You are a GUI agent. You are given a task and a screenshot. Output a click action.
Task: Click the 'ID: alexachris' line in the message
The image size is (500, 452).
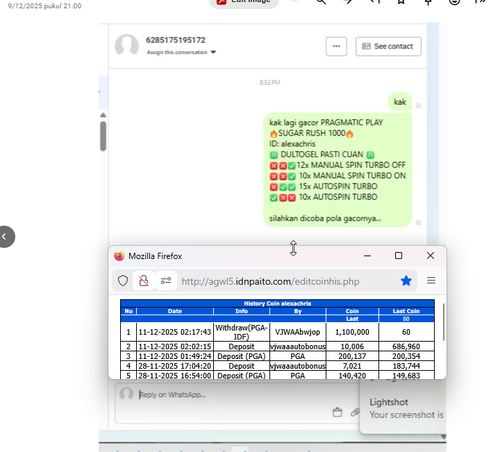point(292,144)
